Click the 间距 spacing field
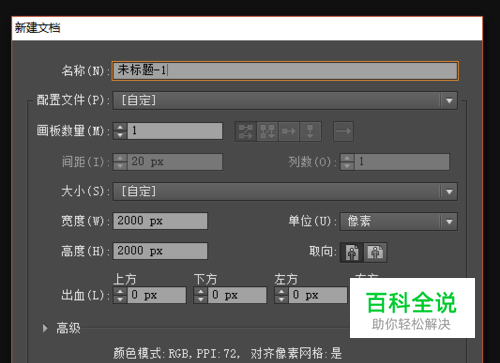 pos(175,162)
